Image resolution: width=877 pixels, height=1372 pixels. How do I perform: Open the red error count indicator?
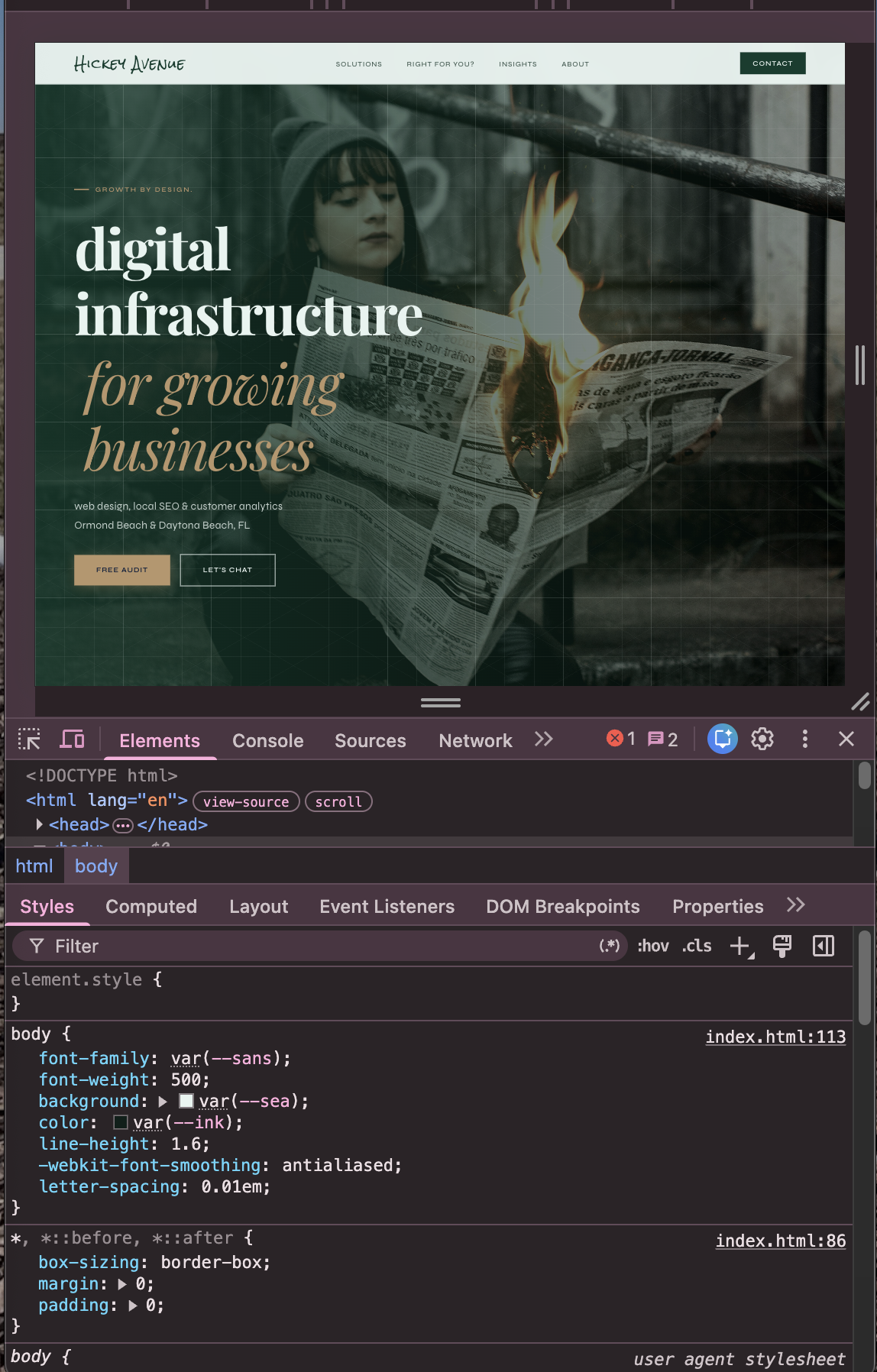(x=621, y=739)
